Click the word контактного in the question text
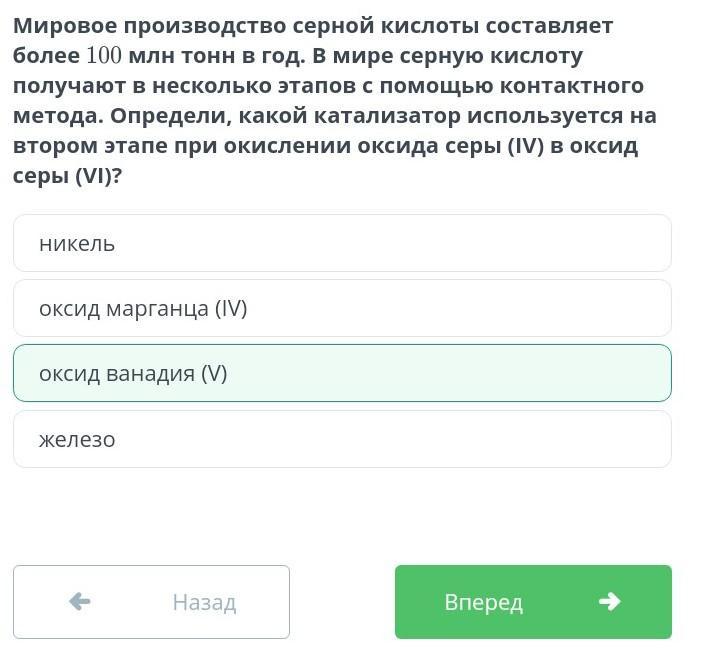This screenshot has width=702, height=670. coord(572,85)
